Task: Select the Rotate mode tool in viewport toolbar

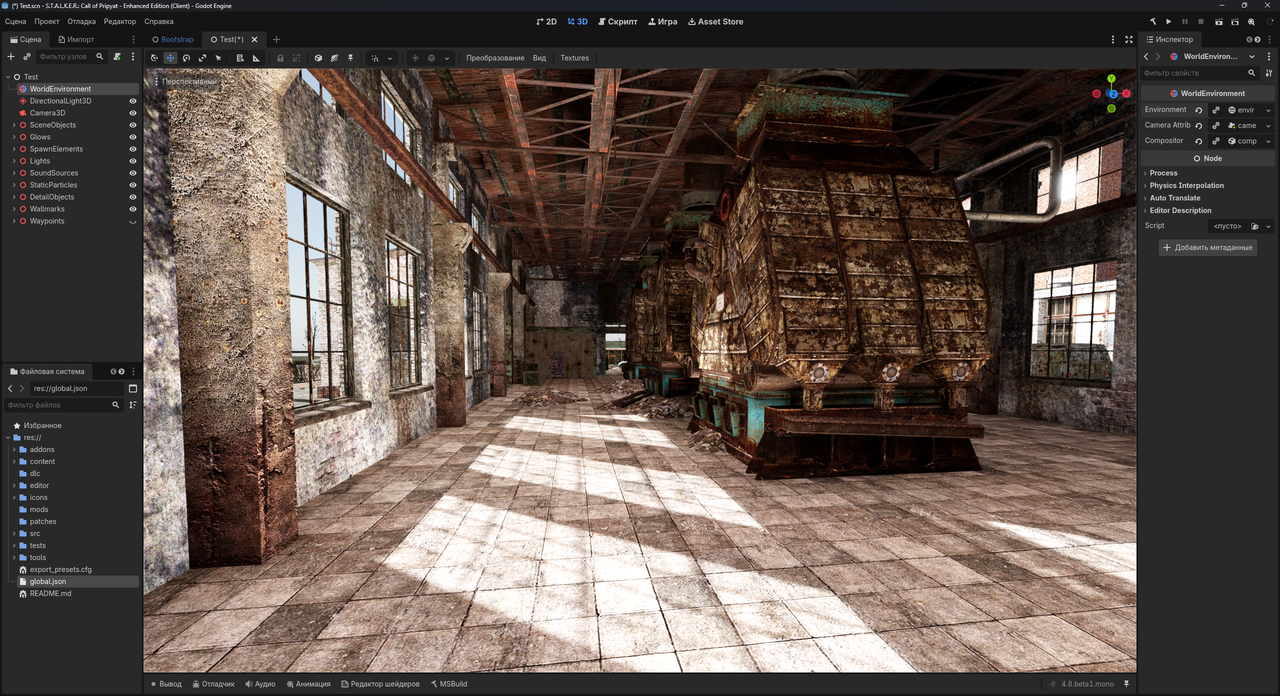Action: (186, 58)
